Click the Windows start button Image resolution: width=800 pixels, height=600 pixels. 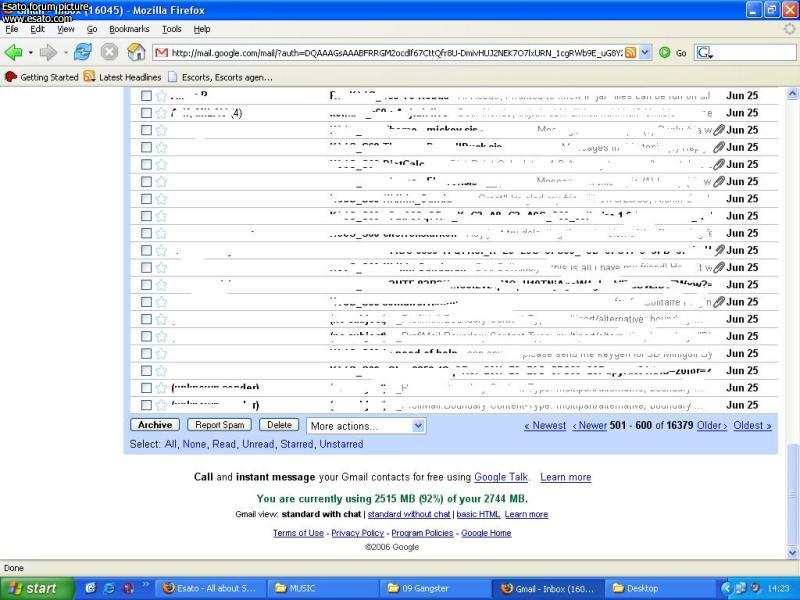pos(37,588)
